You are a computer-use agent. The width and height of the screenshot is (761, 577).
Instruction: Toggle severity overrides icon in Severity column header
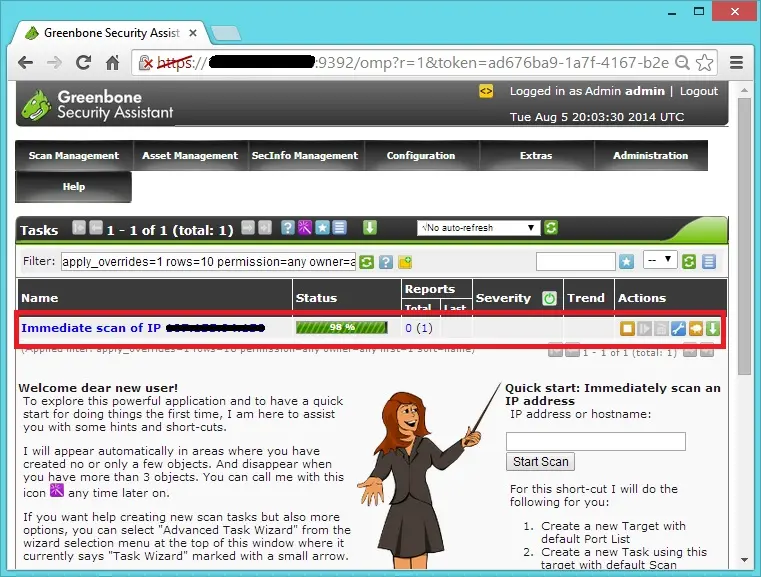point(549,298)
